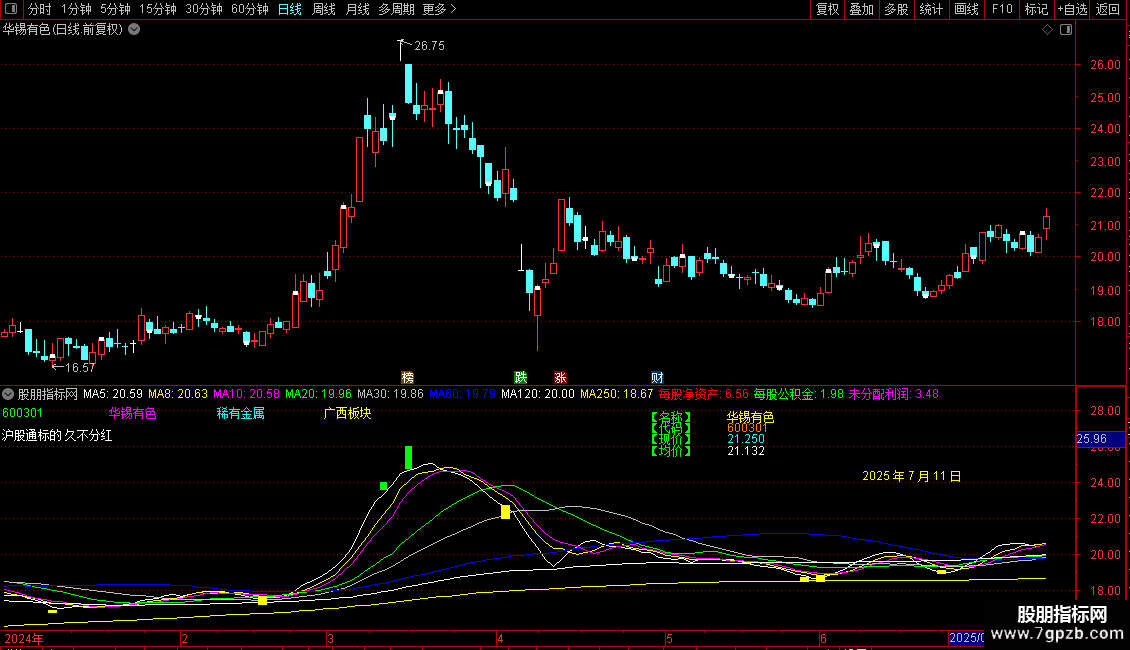Image resolution: width=1130 pixels, height=650 pixels.
Task: Click the large yellow signal block on MA lines
Action: pyautogui.click(x=505, y=512)
